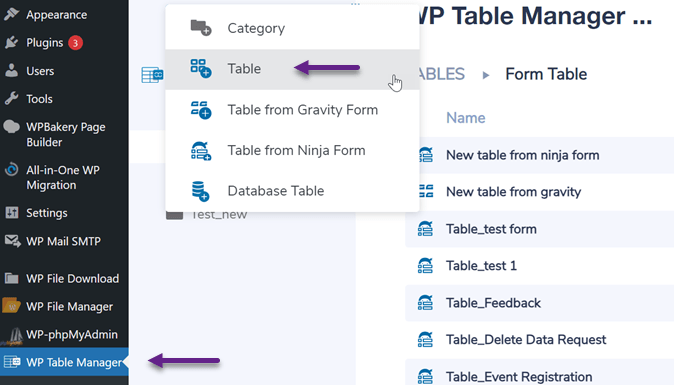Open Table_test form
Image resolution: width=674 pixels, height=386 pixels.
491,229
